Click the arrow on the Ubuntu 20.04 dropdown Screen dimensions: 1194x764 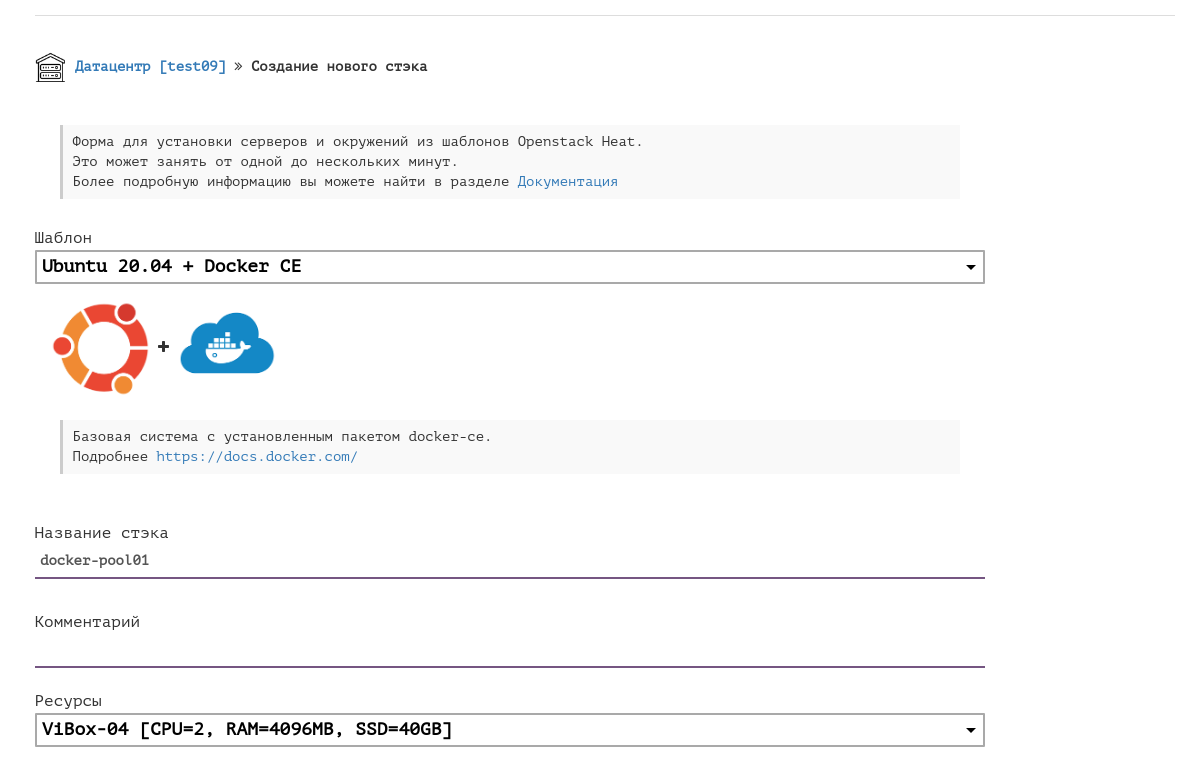[x=969, y=267]
